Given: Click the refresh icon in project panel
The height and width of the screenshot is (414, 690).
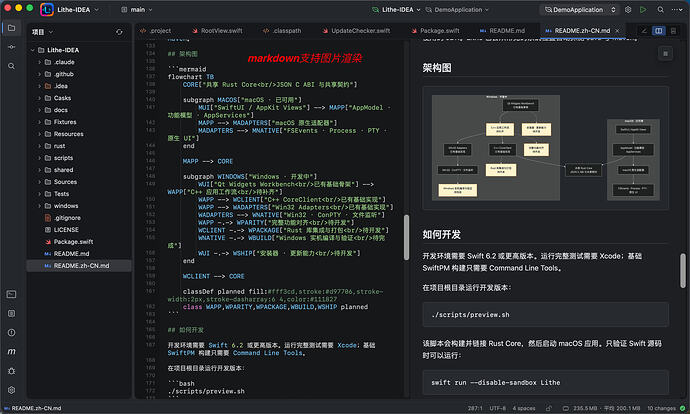Looking at the screenshot, I should click(x=119, y=32).
